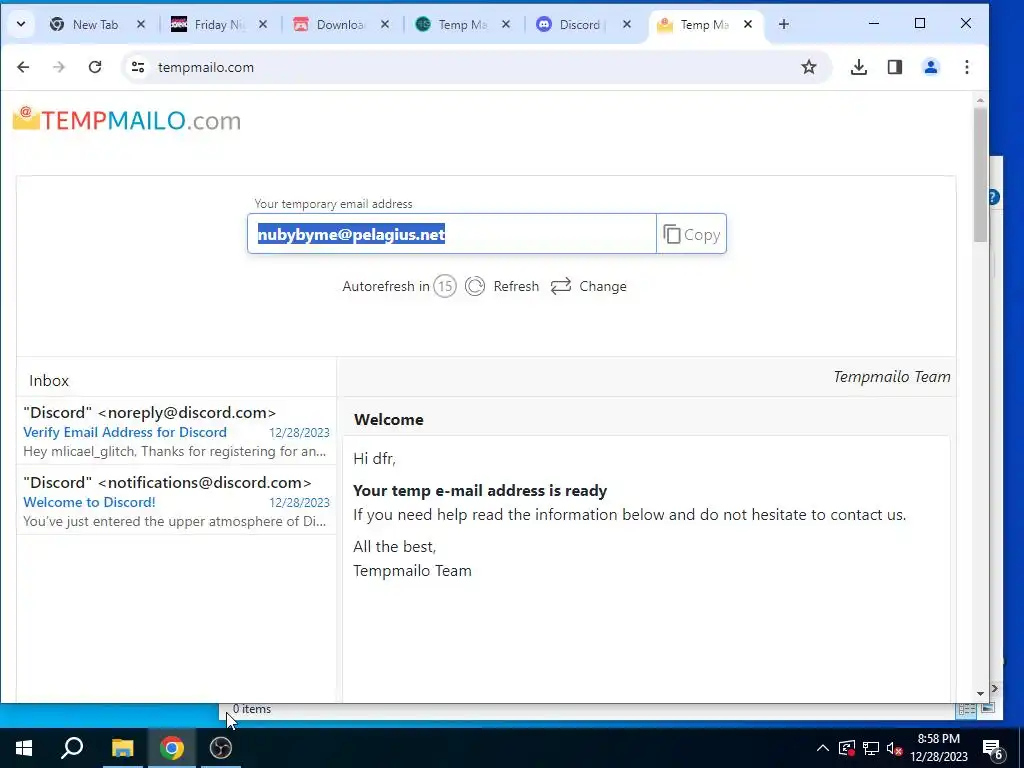Viewport: 1024px width, 768px height.
Task: Close the New Tab browser tab
Action: pyautogui.click(x=140, y=24)
